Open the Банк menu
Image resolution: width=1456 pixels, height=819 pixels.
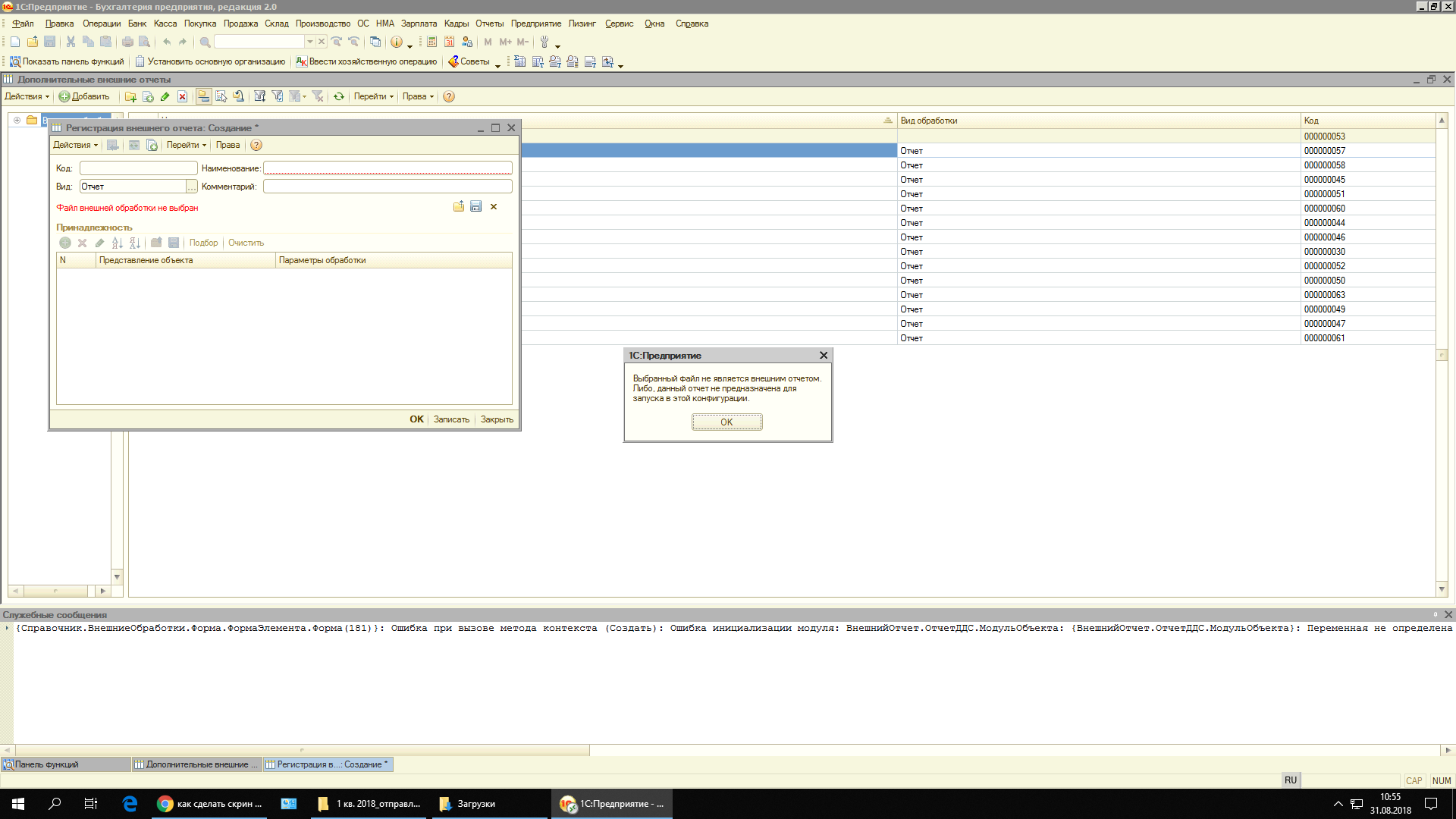tap(137, 24)
